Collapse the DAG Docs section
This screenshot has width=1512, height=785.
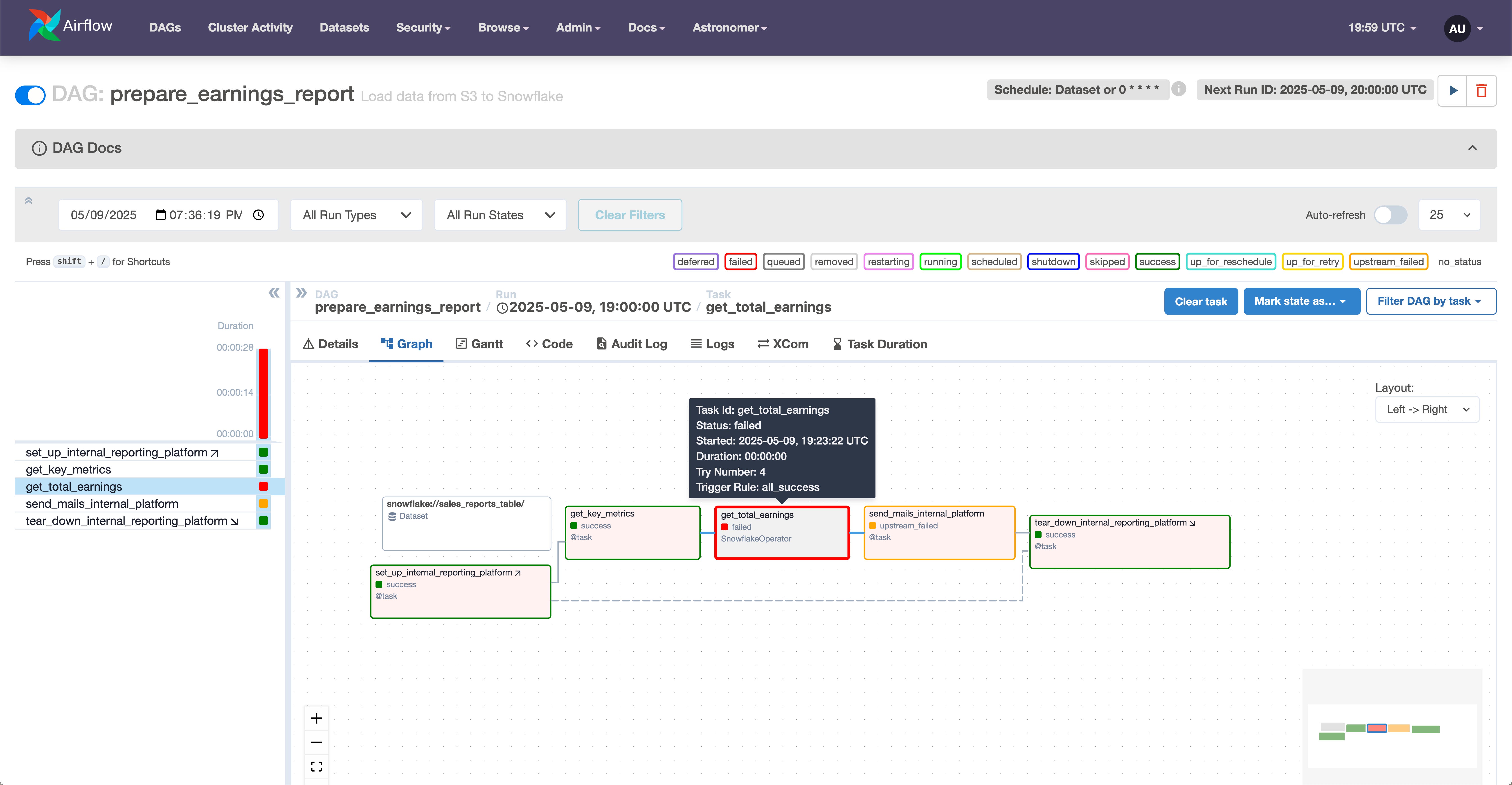click(1472, 148)
